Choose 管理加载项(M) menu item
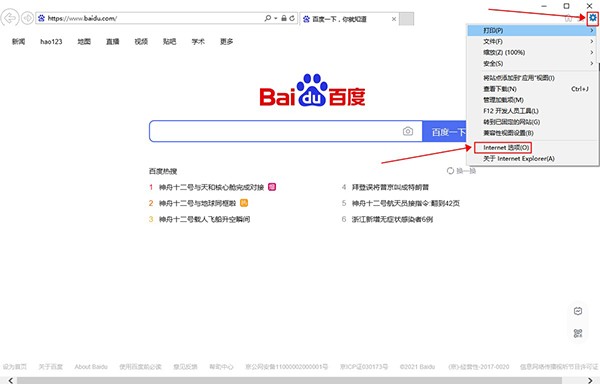The height and width of the screenshot is (384, 600). coord(532,100)
